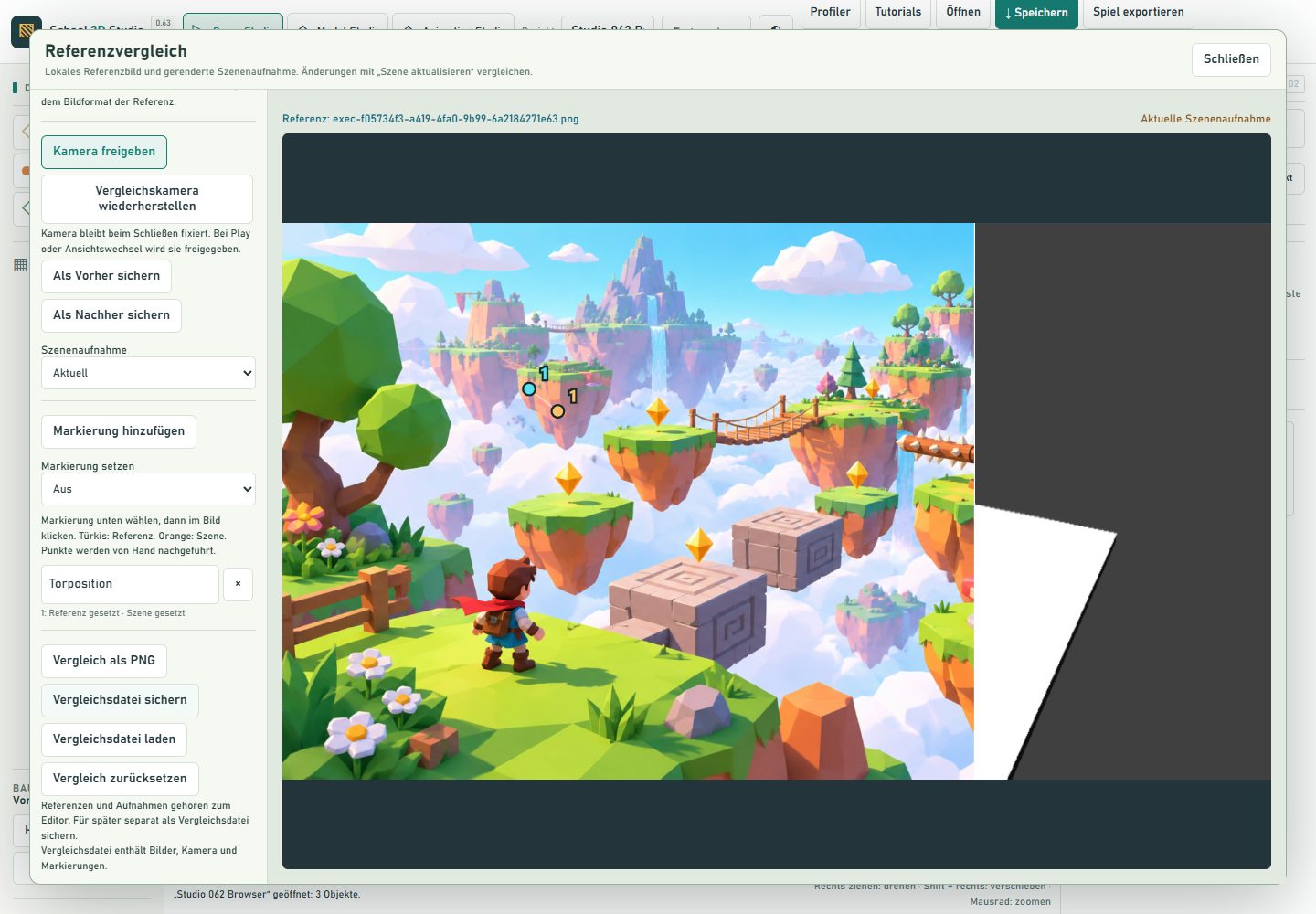Click the reference image file name label

(x=430, y=119)
